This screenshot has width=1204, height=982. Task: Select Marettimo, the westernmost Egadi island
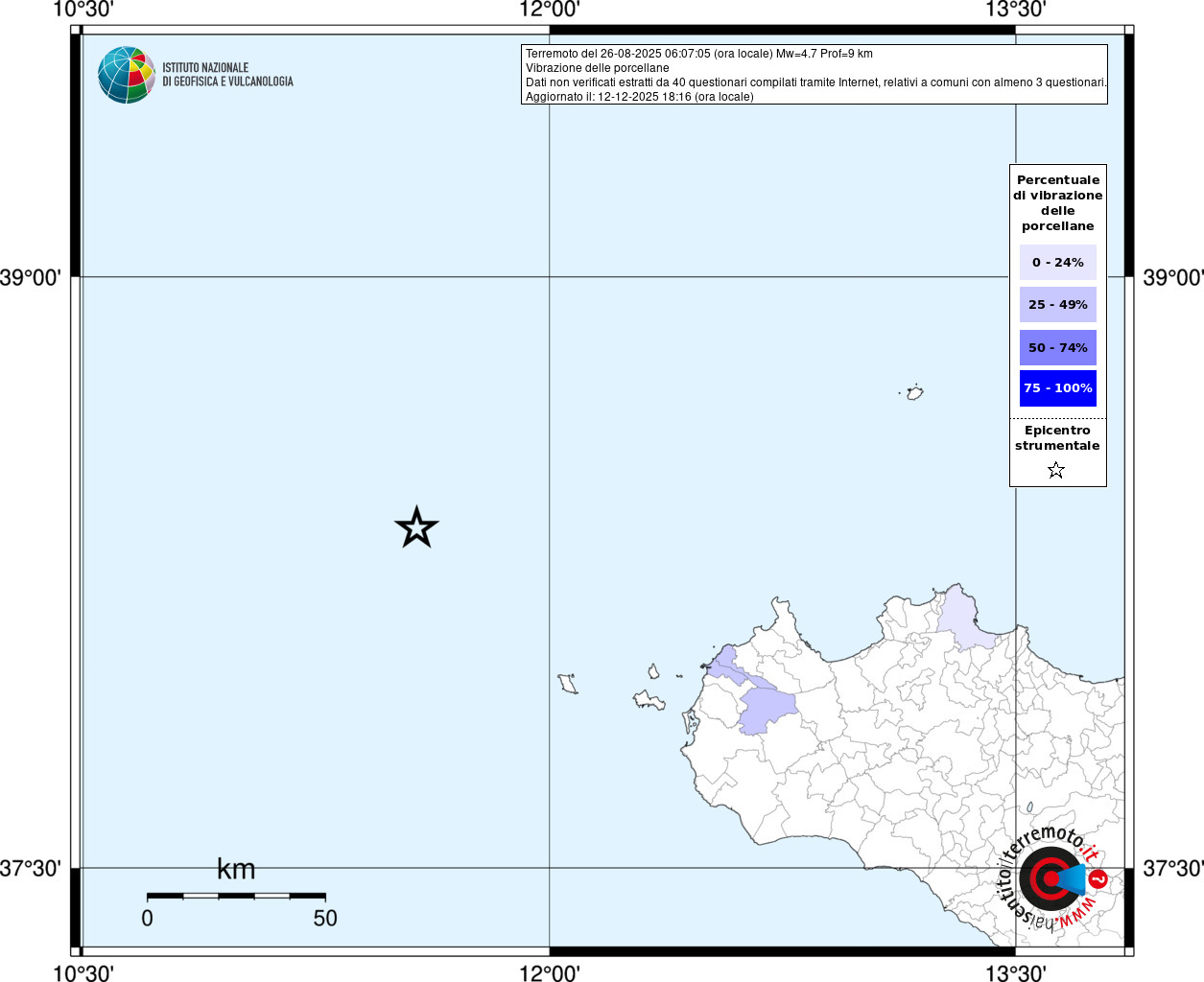[569, 684]
